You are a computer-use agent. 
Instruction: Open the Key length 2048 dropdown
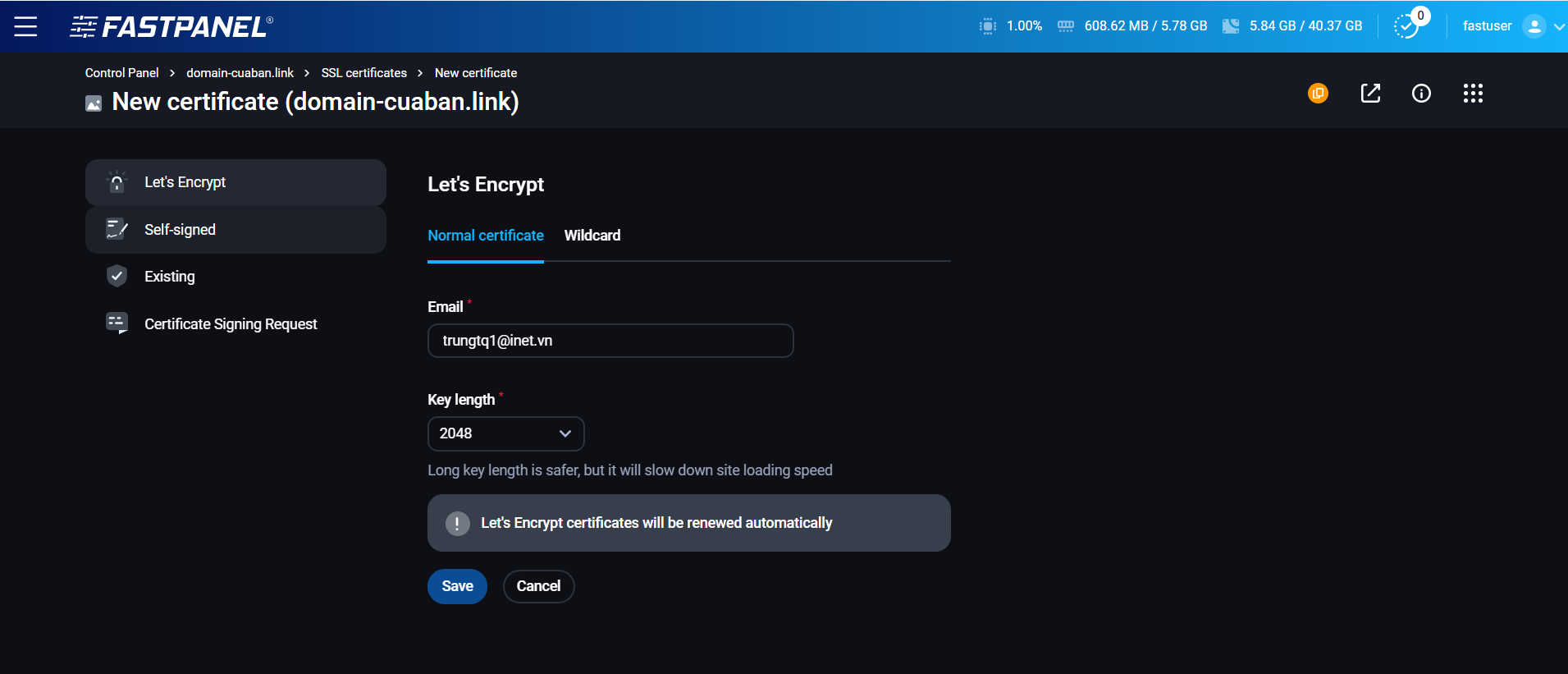coord(505,433)
